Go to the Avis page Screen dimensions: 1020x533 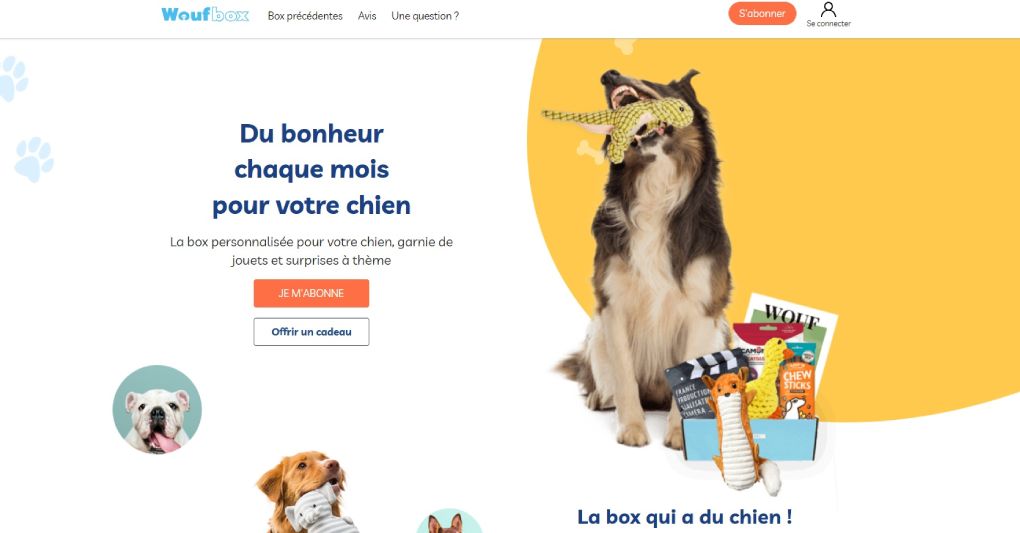(367, 16)
